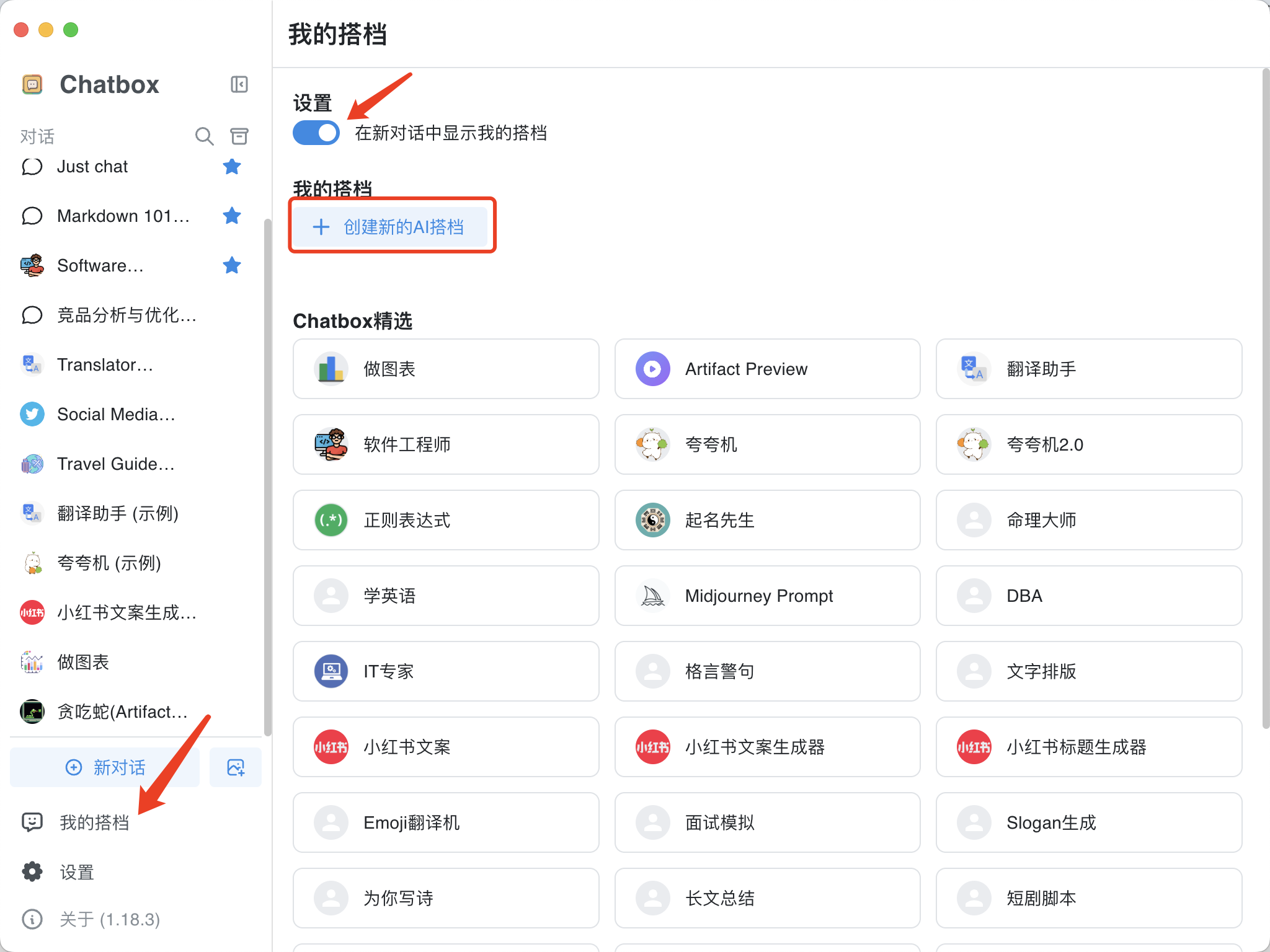The width and height of the screenshot is (1270, 952).
Task: Choose the IT专家 partner card
Action: point(446,671)
